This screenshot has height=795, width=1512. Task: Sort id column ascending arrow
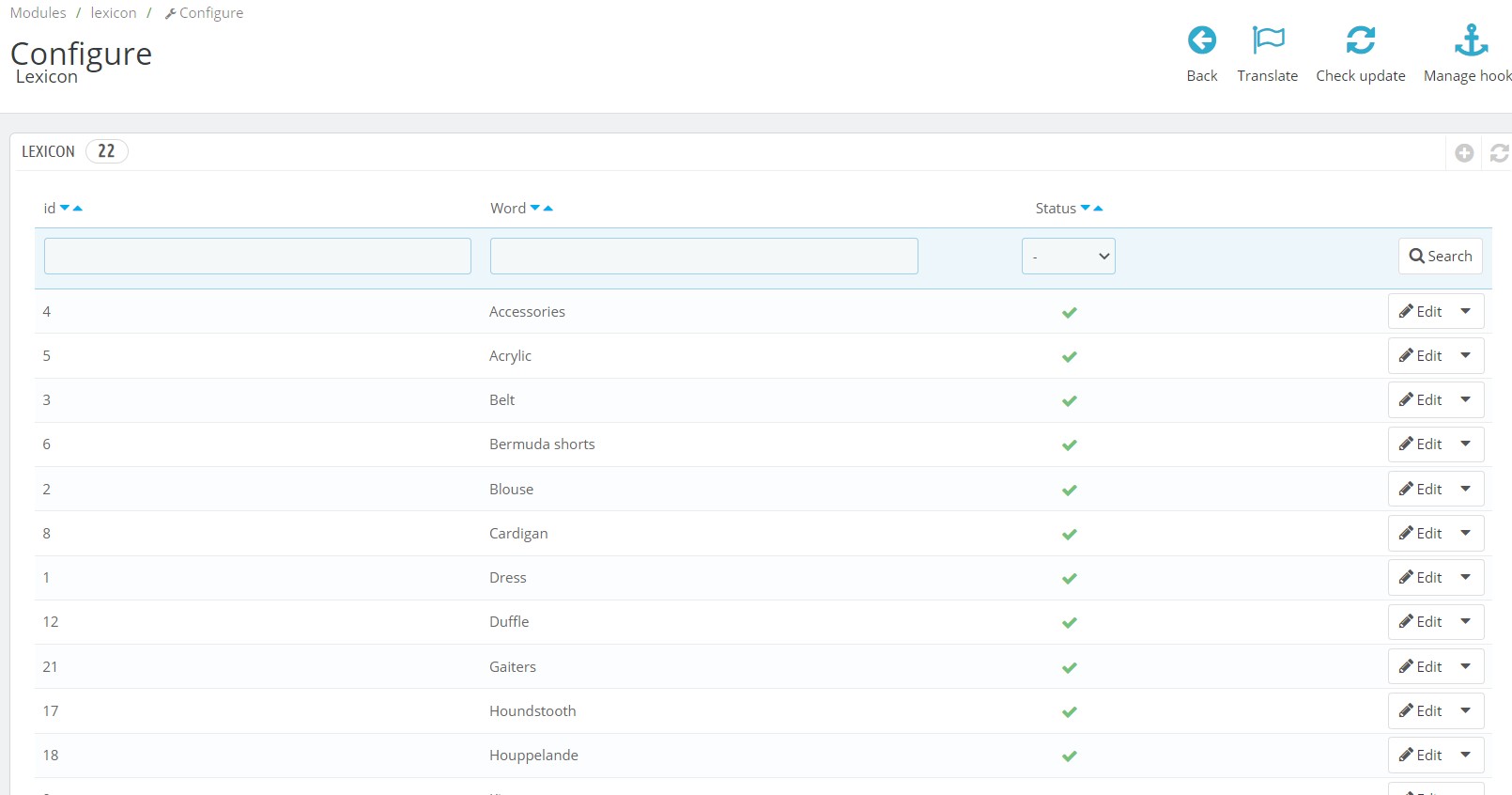tap(78, 209)
